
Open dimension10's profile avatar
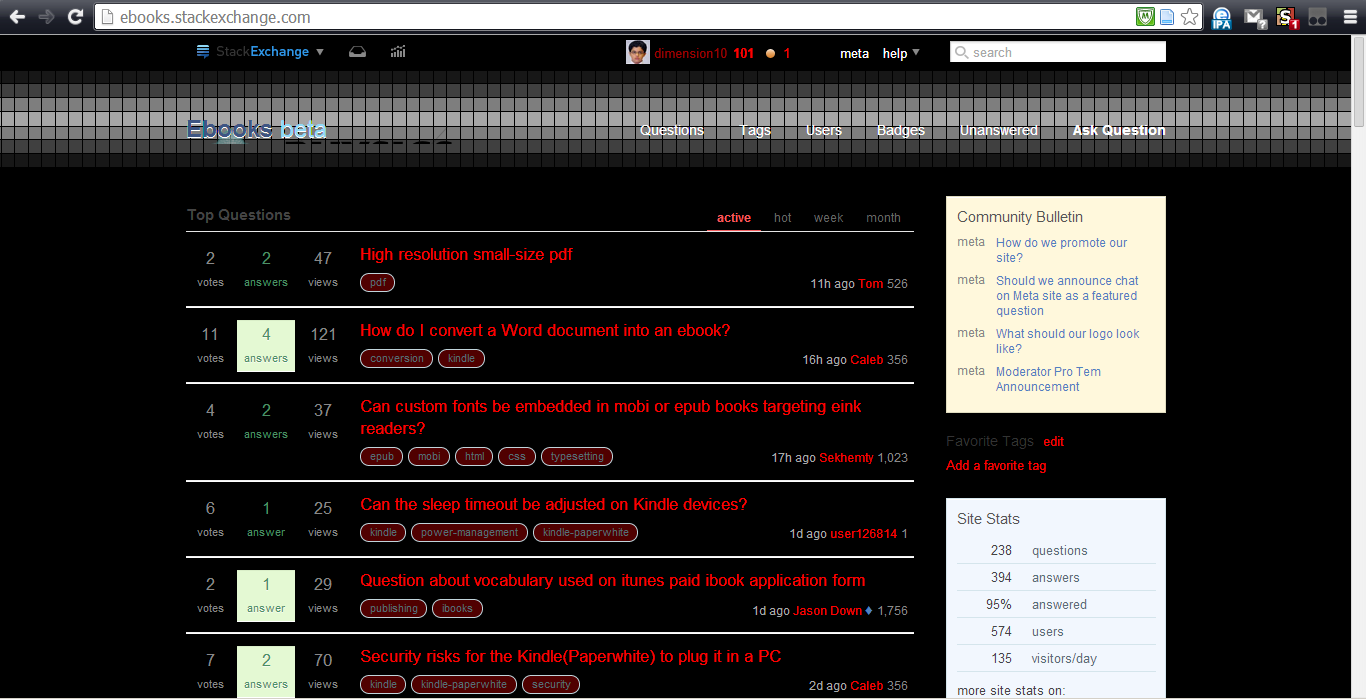click(639, 51)
